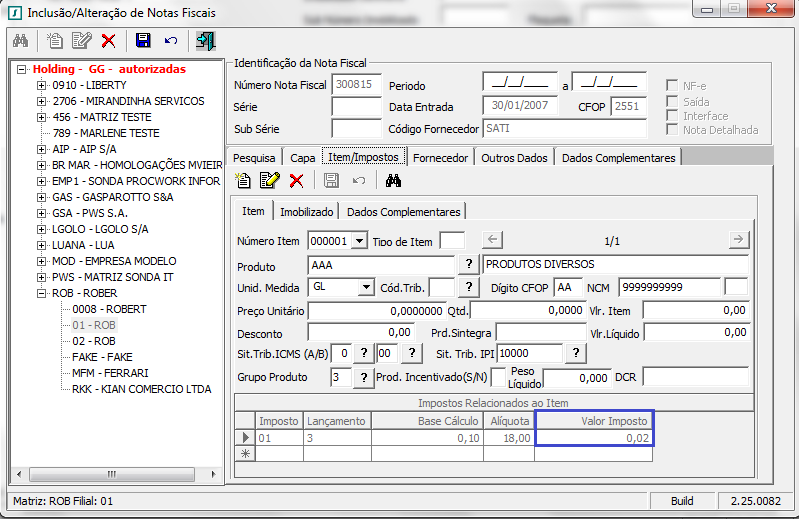
Task: Toggle the Nota Detalhada checkbox
Action: (673, 130)
